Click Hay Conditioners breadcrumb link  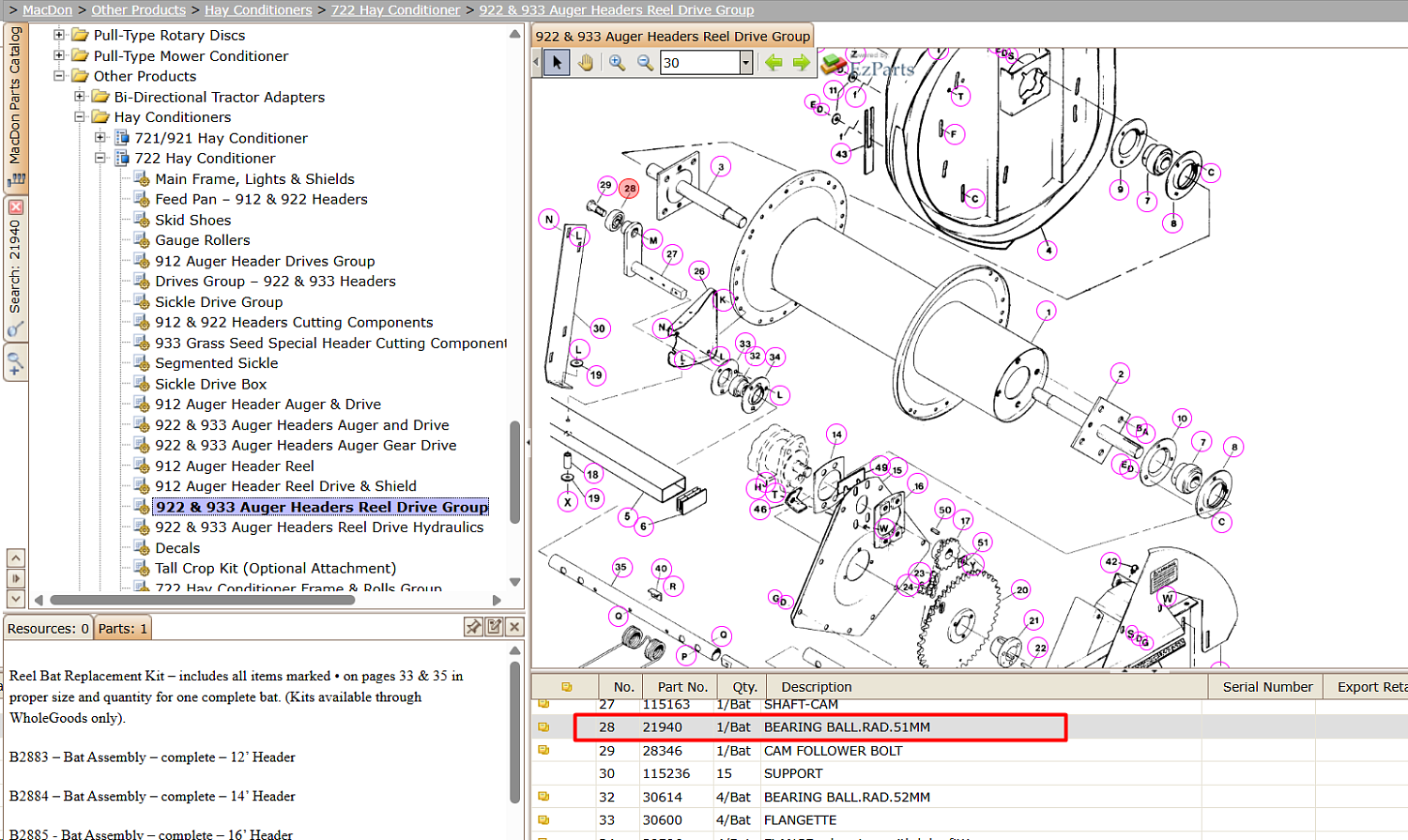(x=258, y=10)
